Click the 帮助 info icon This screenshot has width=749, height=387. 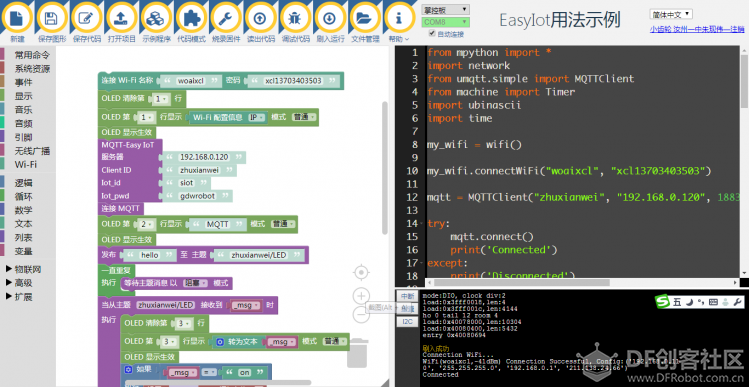point(399,18)
